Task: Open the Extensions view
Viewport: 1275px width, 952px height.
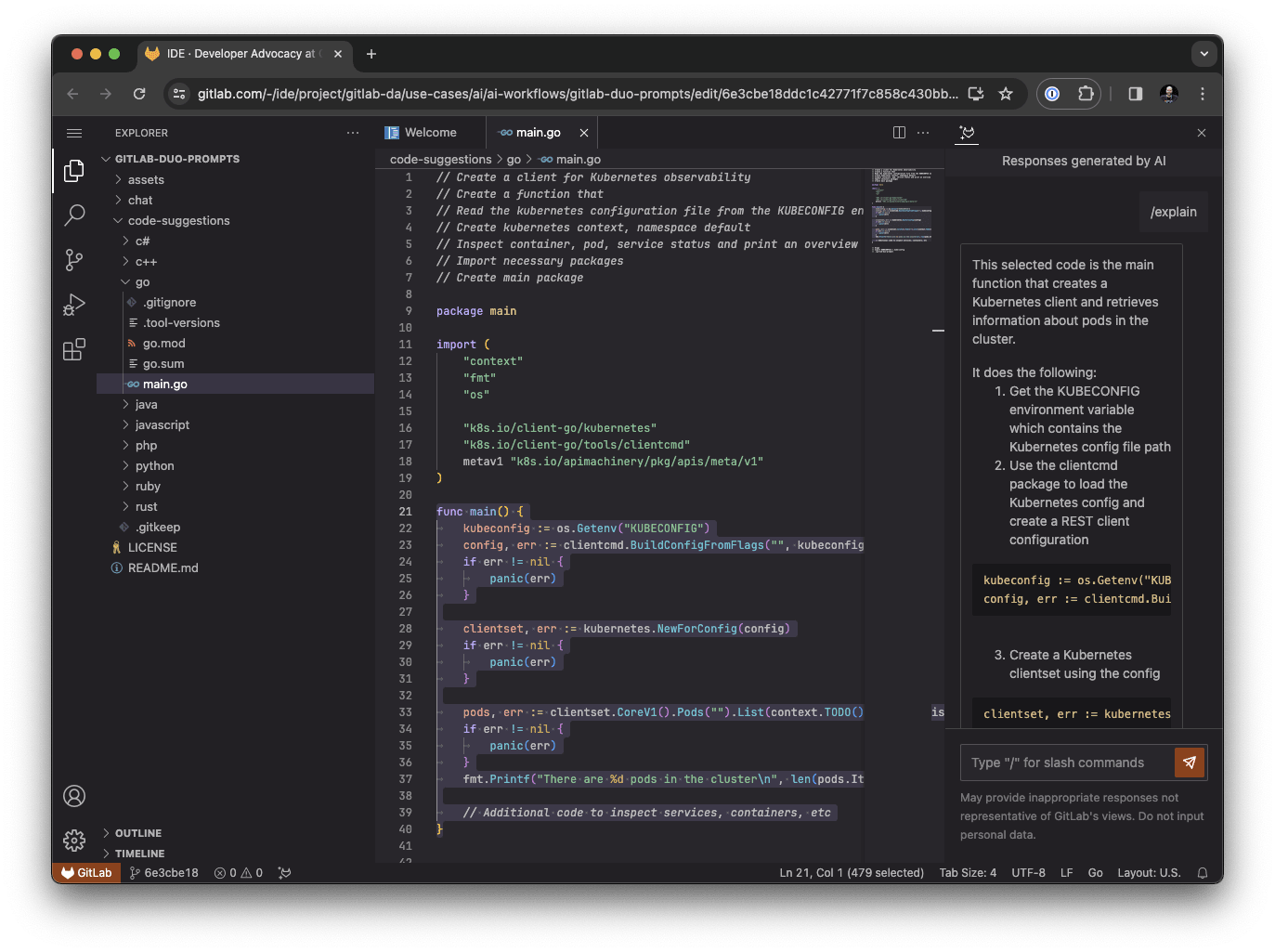Action: [74, 349]
